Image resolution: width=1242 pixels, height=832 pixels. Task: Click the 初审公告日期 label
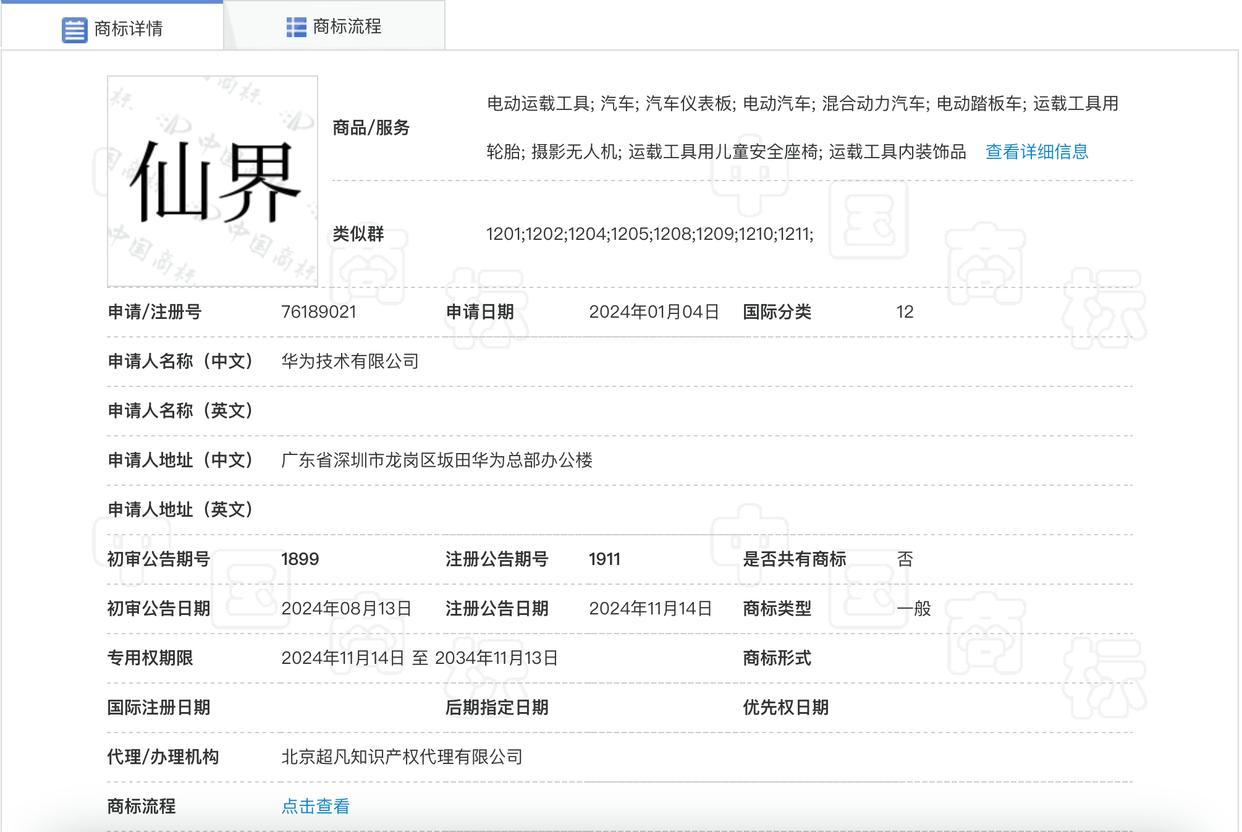(x=159, y=608)
